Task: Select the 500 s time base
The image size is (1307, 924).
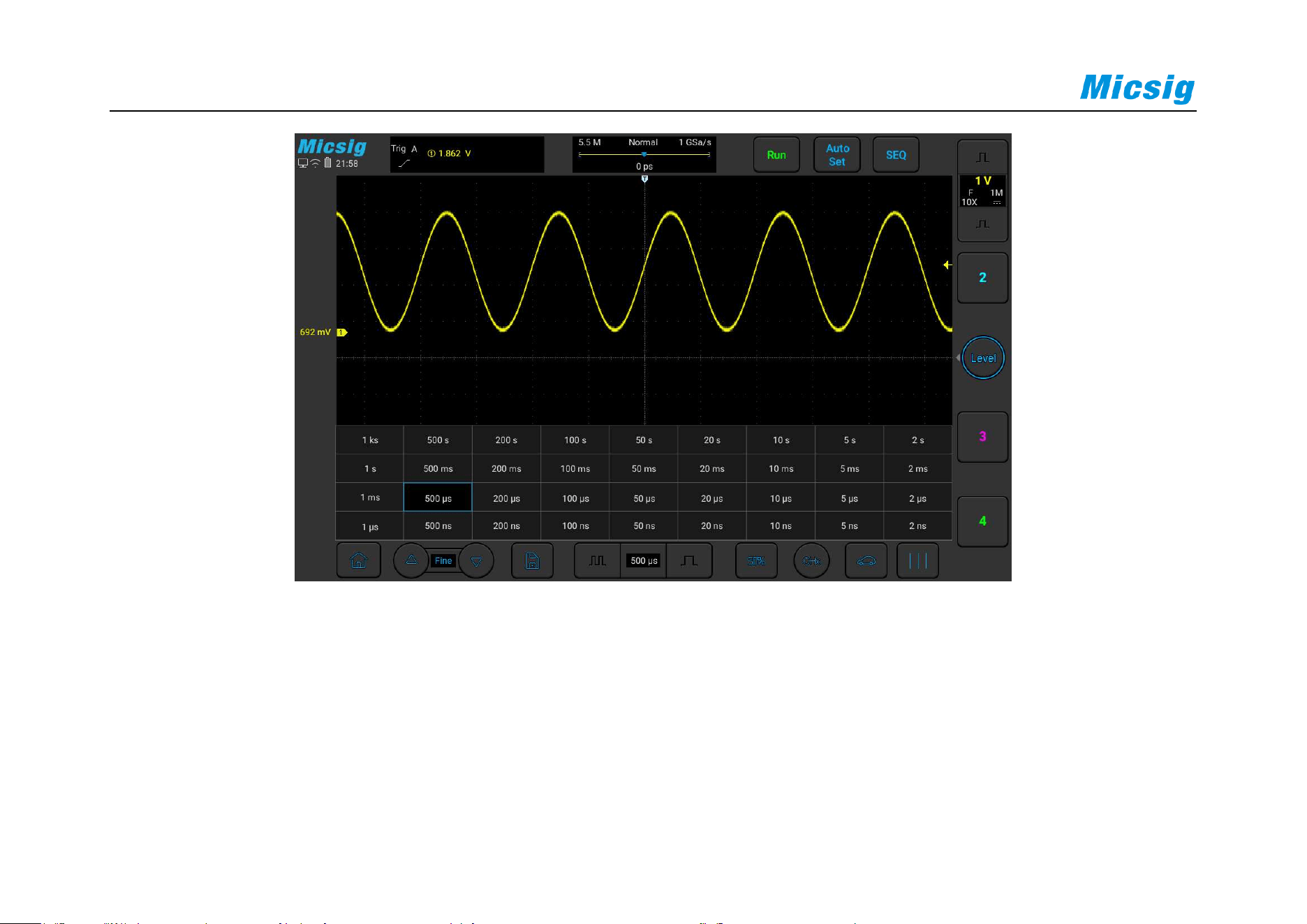Action: (438, 440)
